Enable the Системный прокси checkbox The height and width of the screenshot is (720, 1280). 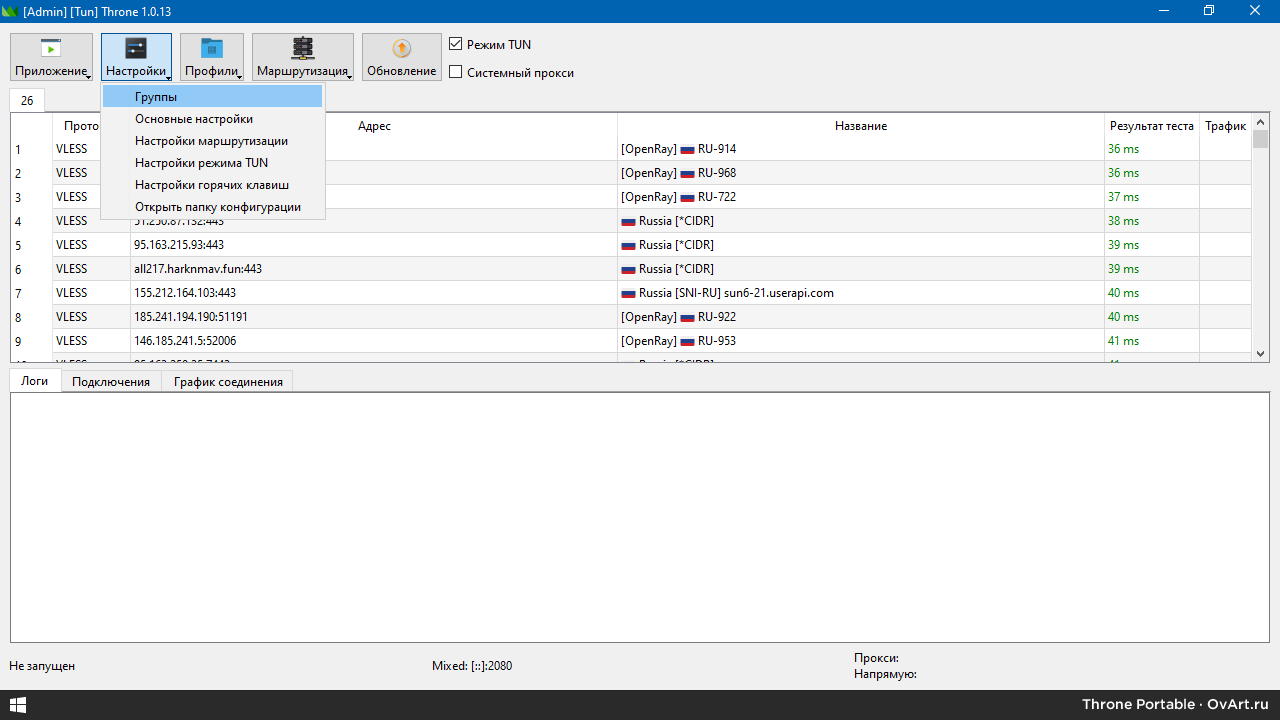456,72
